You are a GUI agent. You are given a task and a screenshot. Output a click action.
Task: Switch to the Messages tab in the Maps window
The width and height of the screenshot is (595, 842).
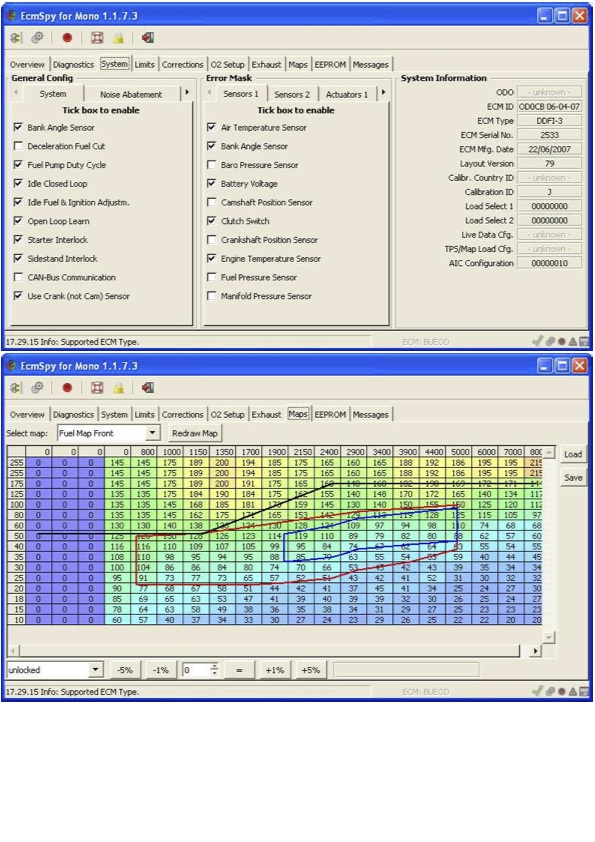click(x=371, y=415)
